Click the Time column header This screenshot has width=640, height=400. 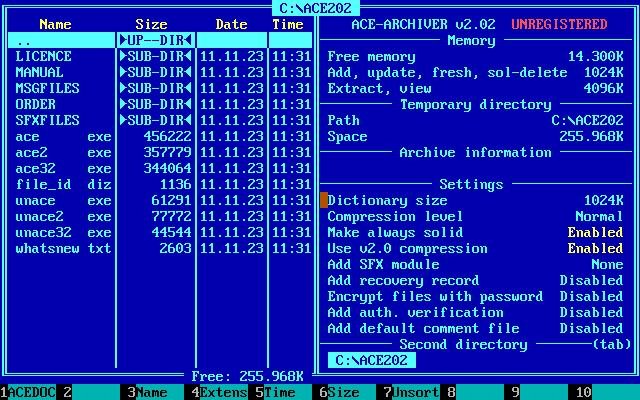(288, 24)
